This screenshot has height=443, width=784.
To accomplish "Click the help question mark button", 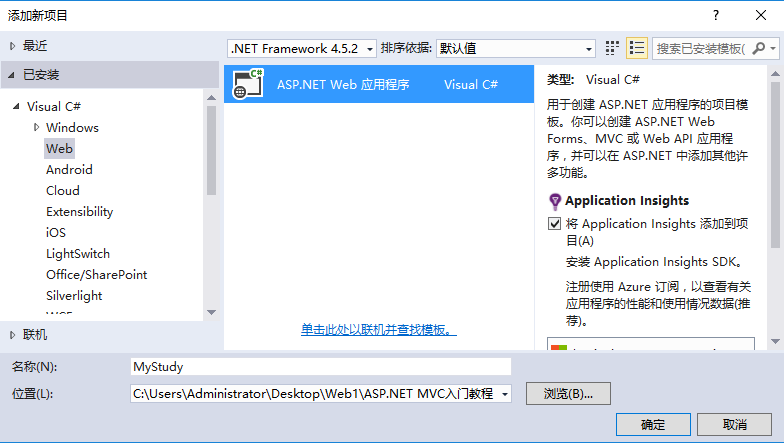I will [716, 16].
